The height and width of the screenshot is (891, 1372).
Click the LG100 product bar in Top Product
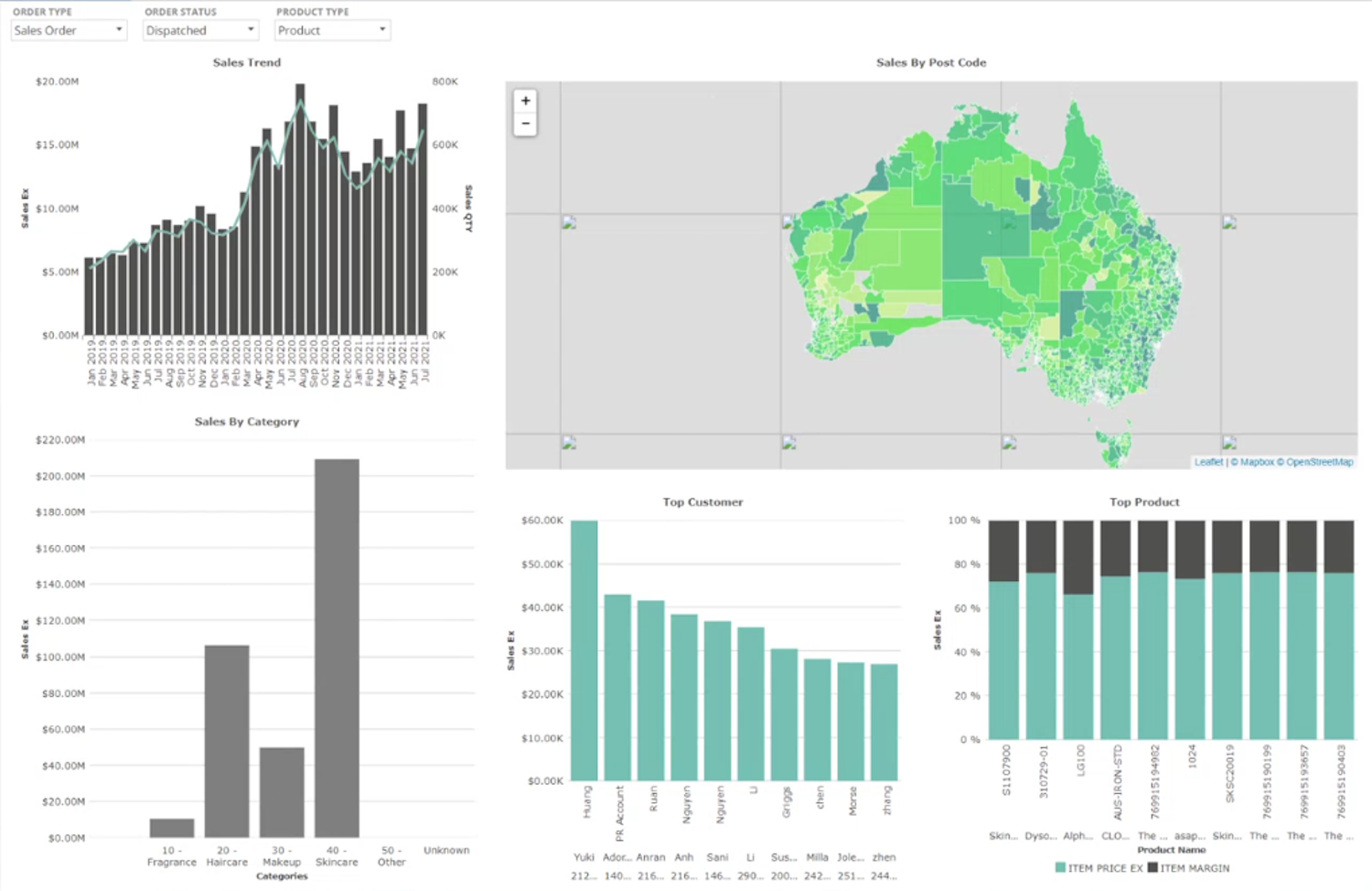point(1078,630)
